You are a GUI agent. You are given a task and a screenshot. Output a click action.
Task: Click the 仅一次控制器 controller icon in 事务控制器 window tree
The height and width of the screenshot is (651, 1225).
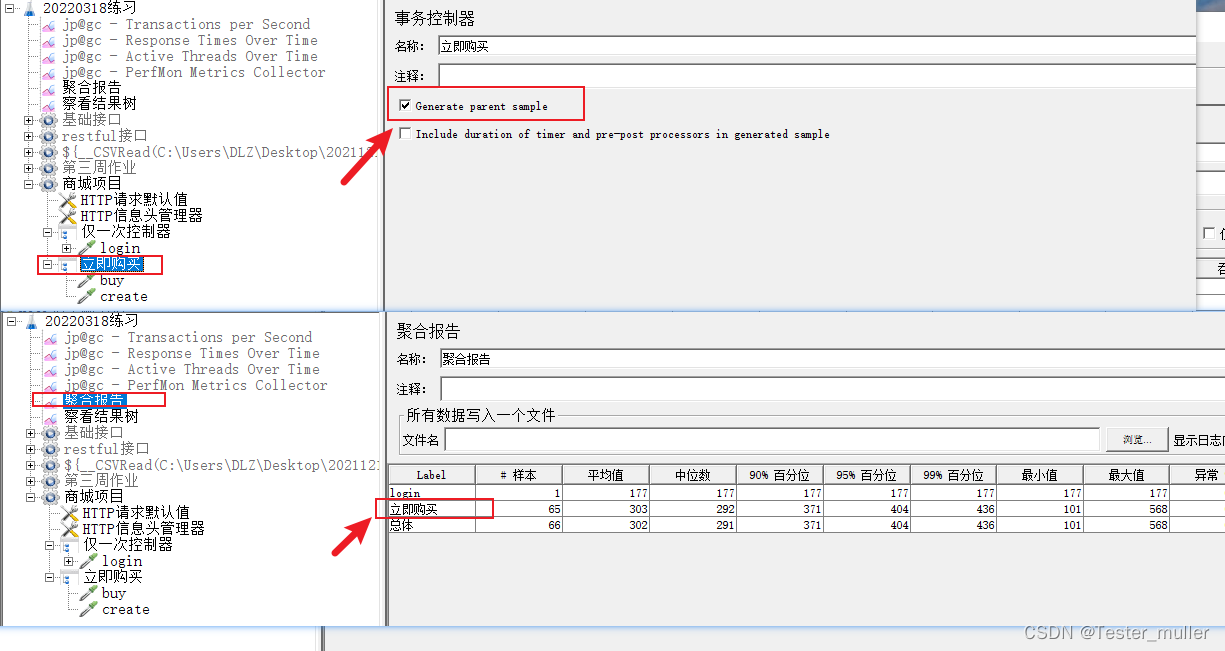(68, 232)
